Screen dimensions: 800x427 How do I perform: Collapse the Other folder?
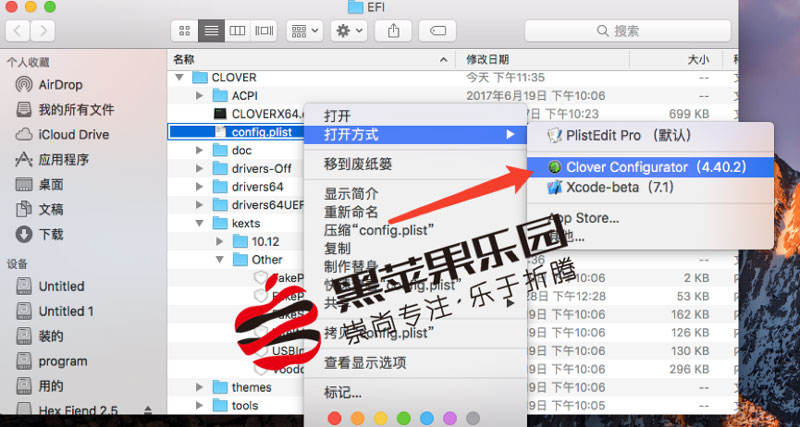[x=219, y=260]
